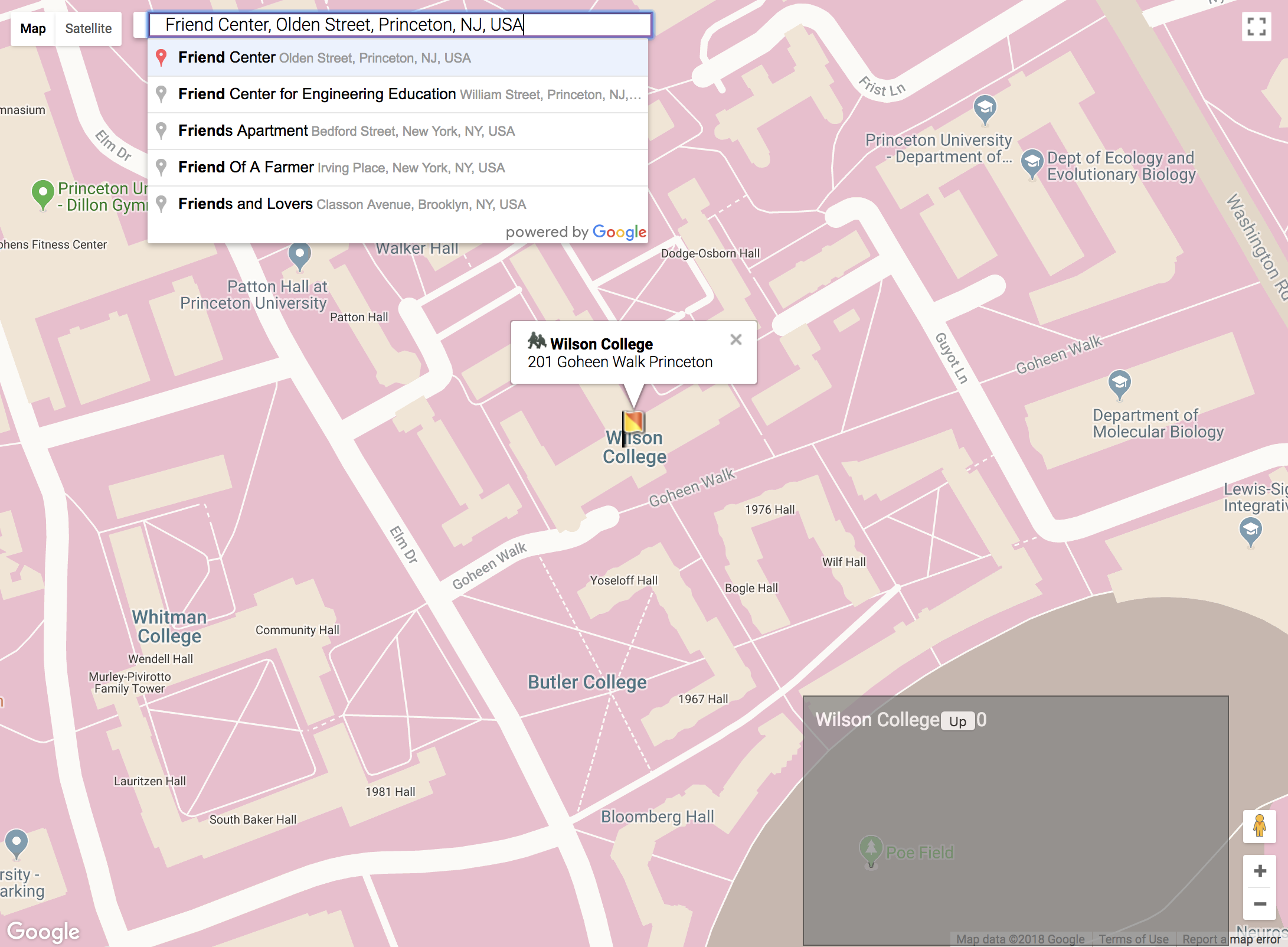Switch to Map view
This screenshot has width=1288, height=947.
click(33, 28)
